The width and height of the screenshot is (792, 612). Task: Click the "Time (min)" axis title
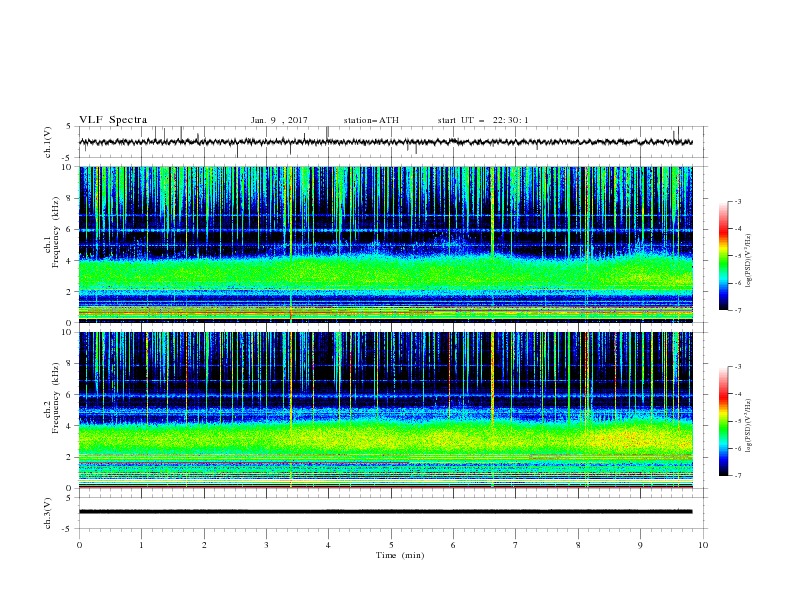(400, 555)
